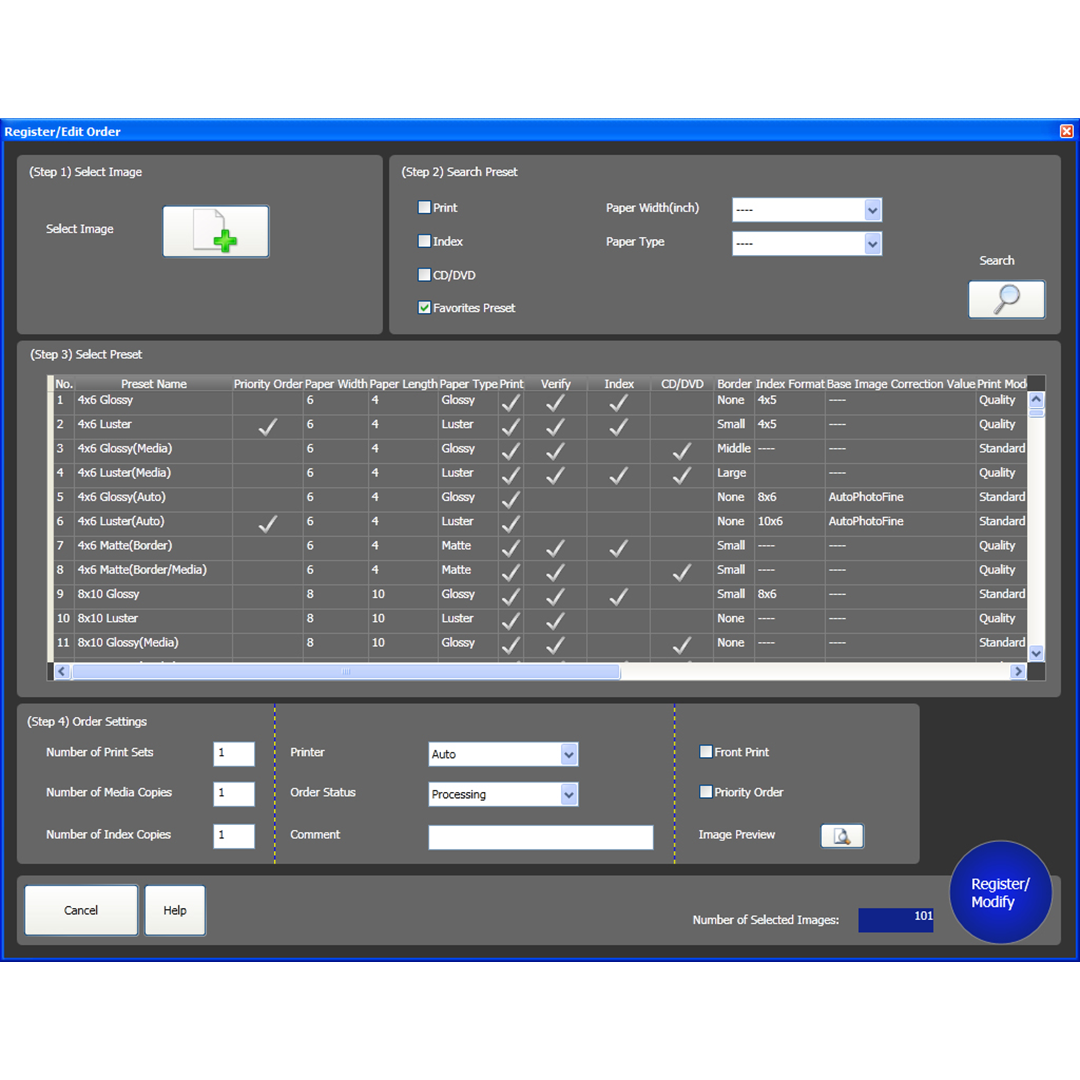Close the Register/Edit Order window

point(1066,132)
